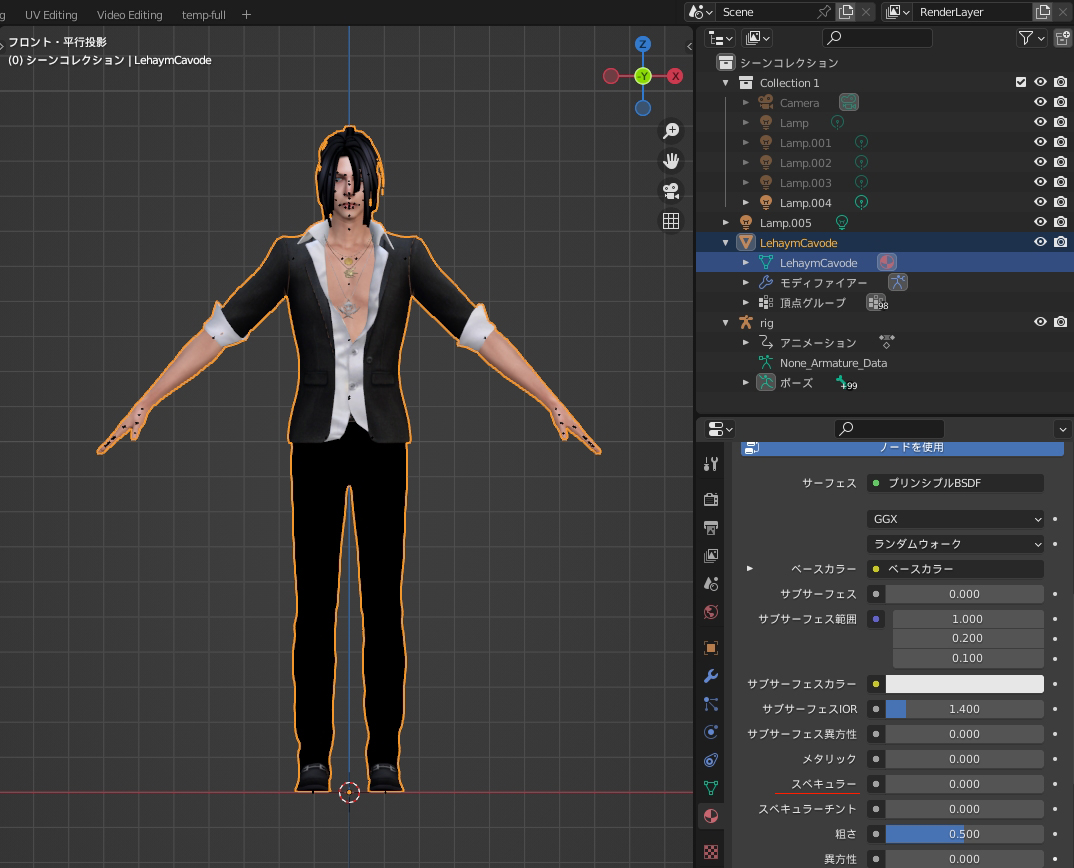The width and height of the screenshot is (1074, 868).
Task: Switch to the UV Editing workspace tab
Action: [x=51, y=15]
